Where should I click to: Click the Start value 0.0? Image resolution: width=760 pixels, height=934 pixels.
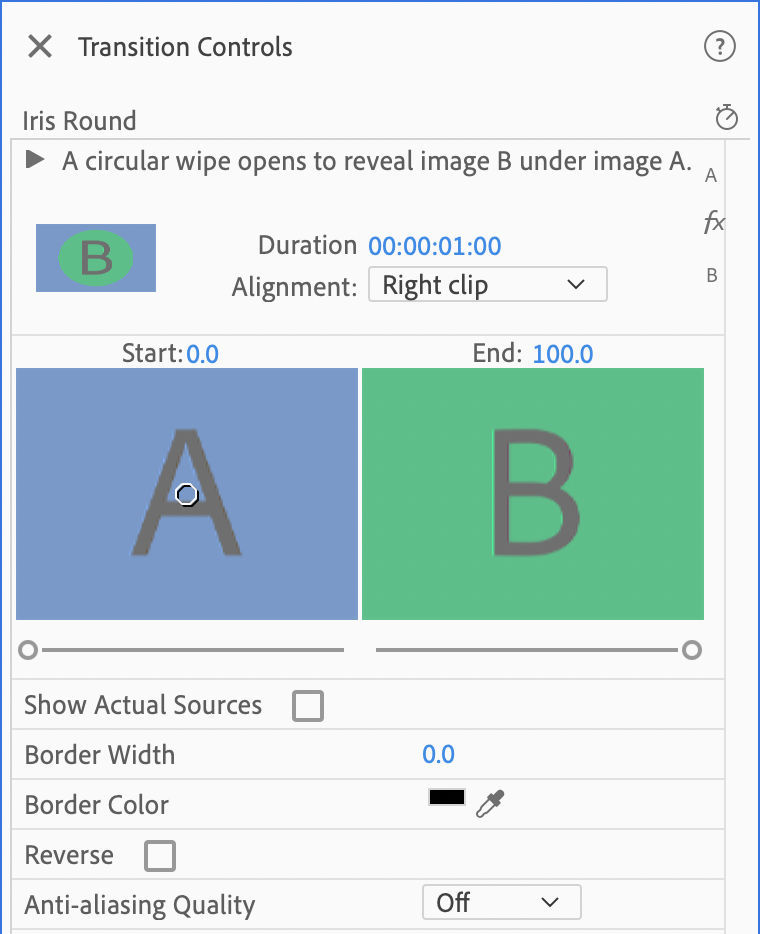[x=202, y=353]
